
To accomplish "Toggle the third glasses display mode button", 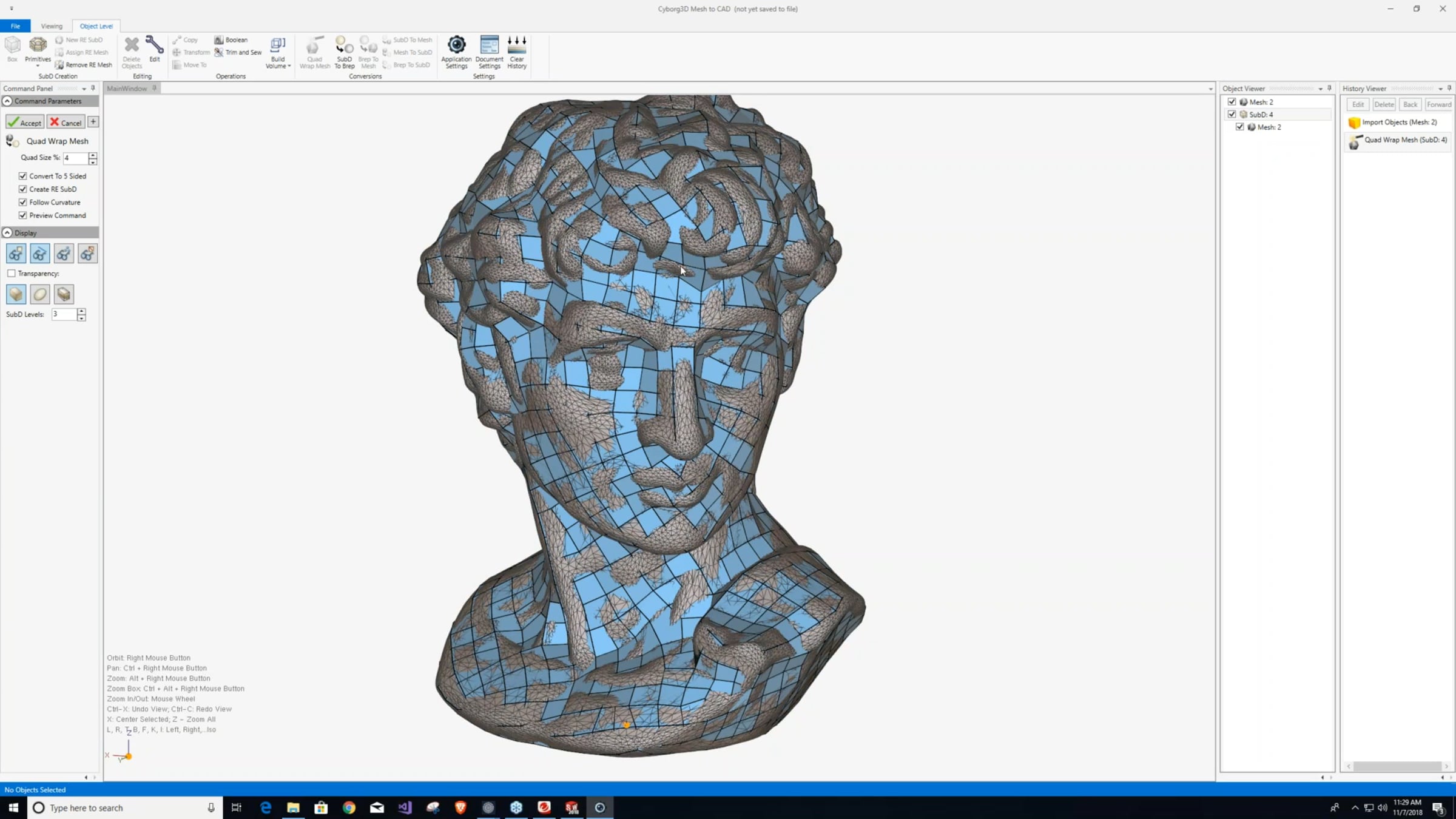I will (x=64, y=254).
